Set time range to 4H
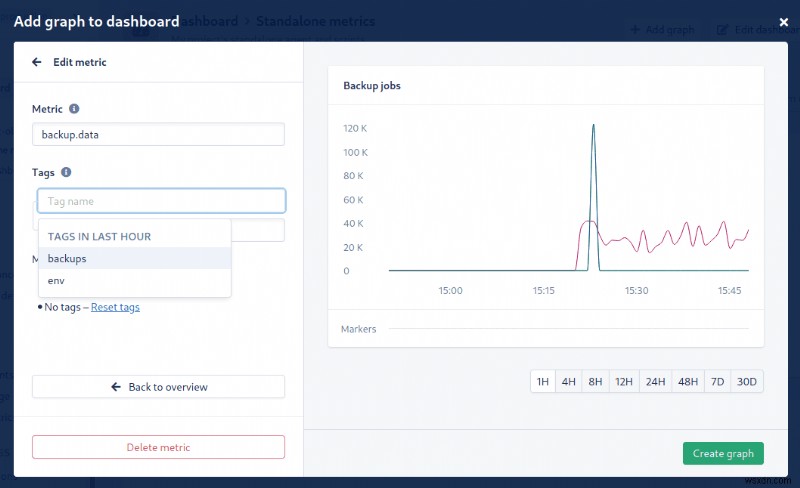800x488 pixels. click(568, 381)
